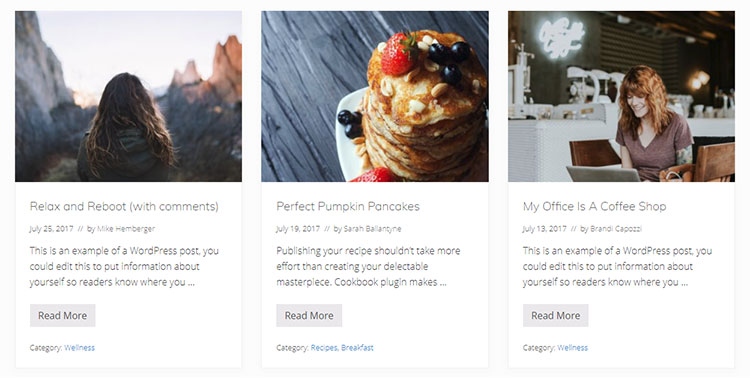Click author name Sarah Ballantyne
This screenshot has width=750, height=381.
(x=372, y=229)
